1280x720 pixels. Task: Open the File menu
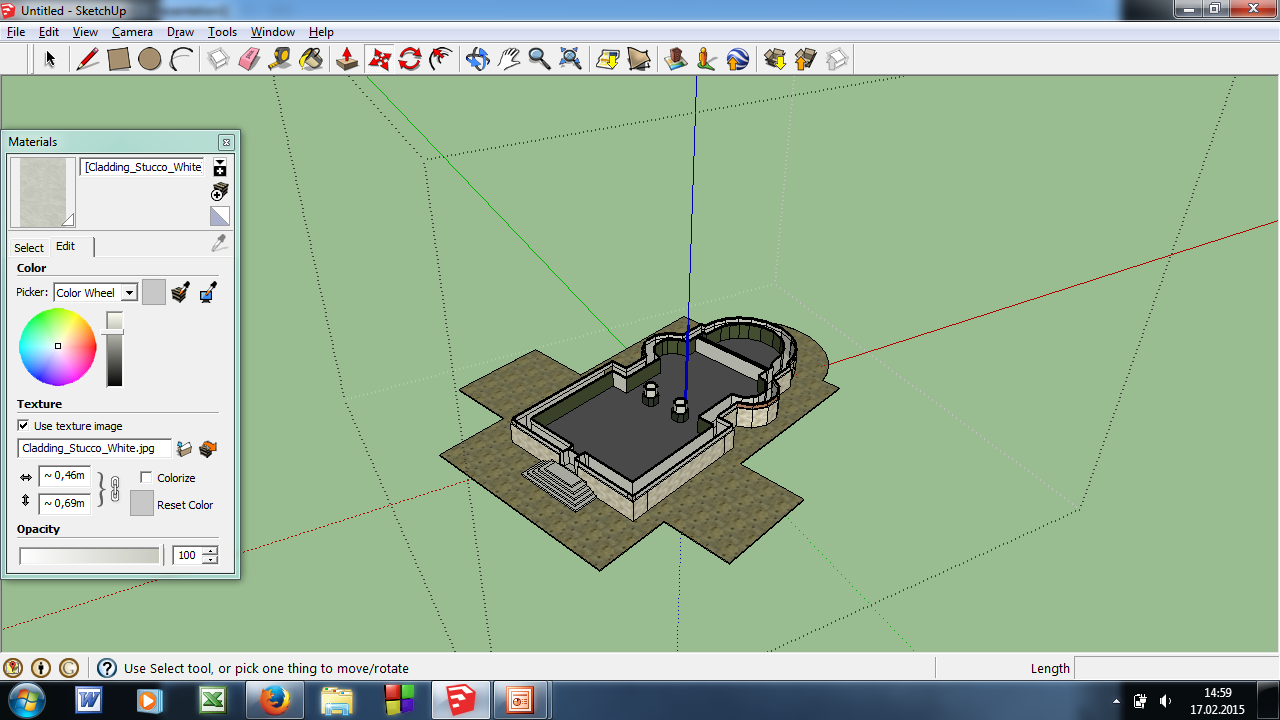tap(16, 32)
